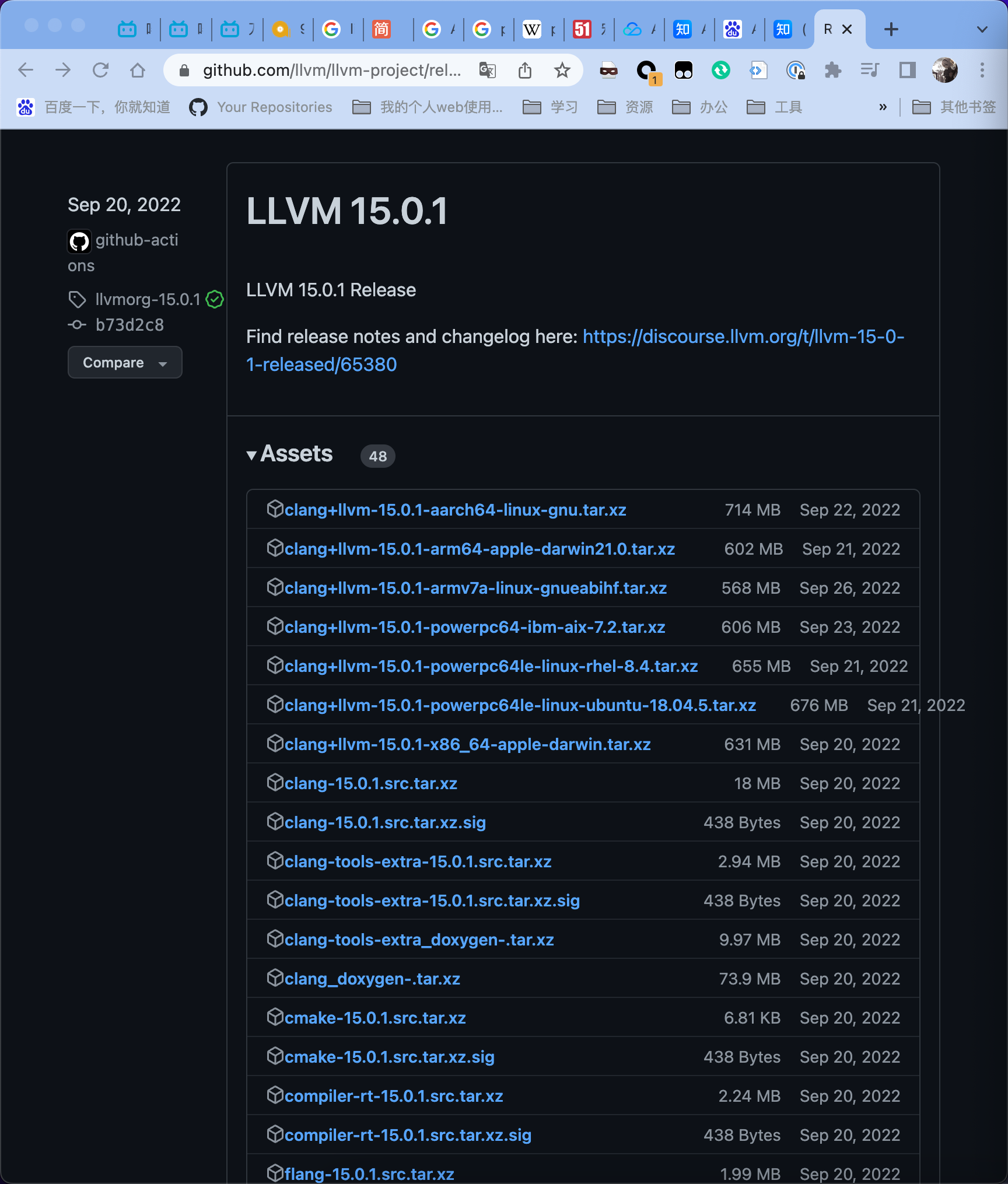1008x1184 pixels.
Task: Click the share icon in the address bar
Action: [525, 70]
